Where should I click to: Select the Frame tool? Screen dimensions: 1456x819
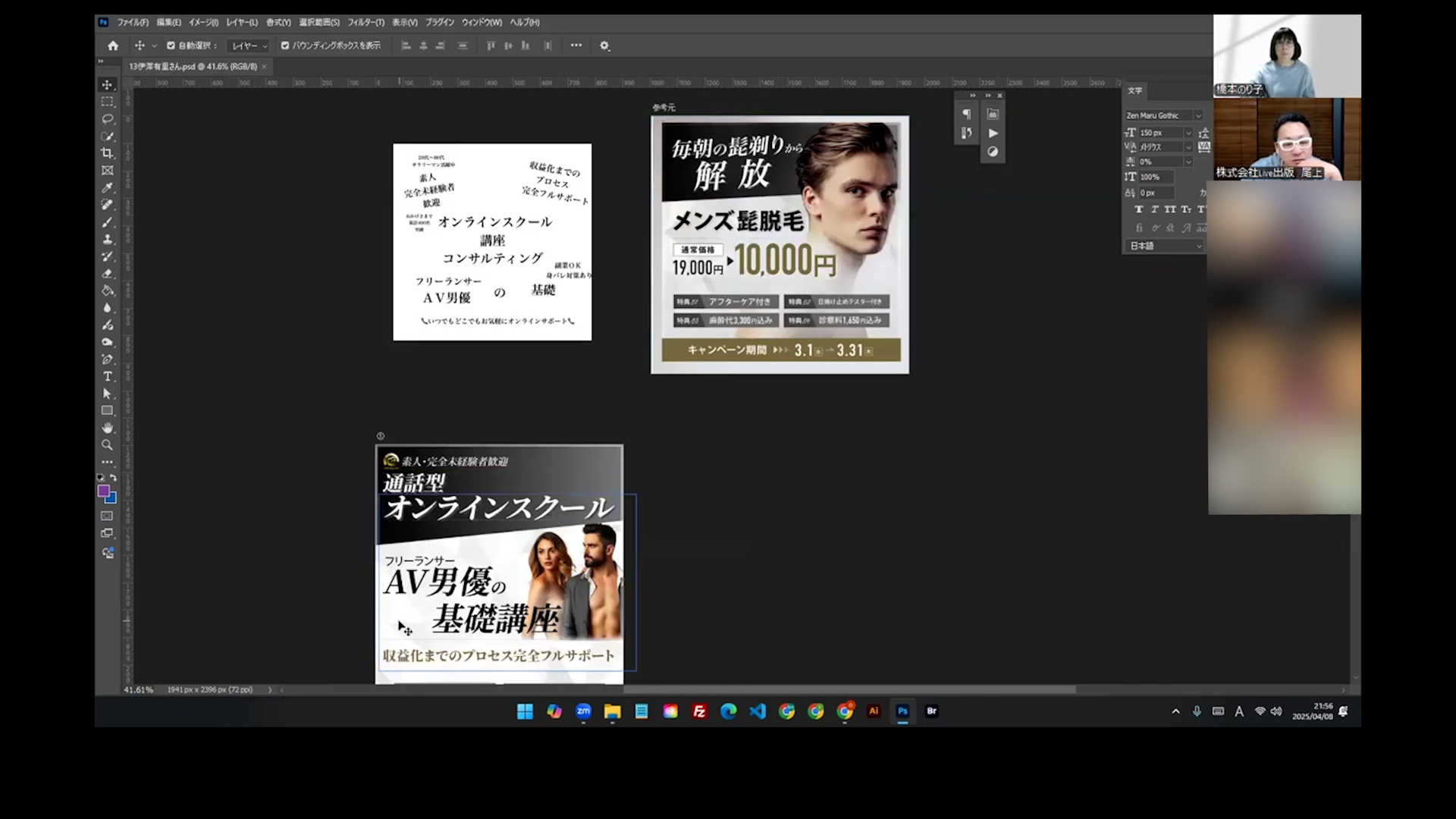tap(107, 171)
